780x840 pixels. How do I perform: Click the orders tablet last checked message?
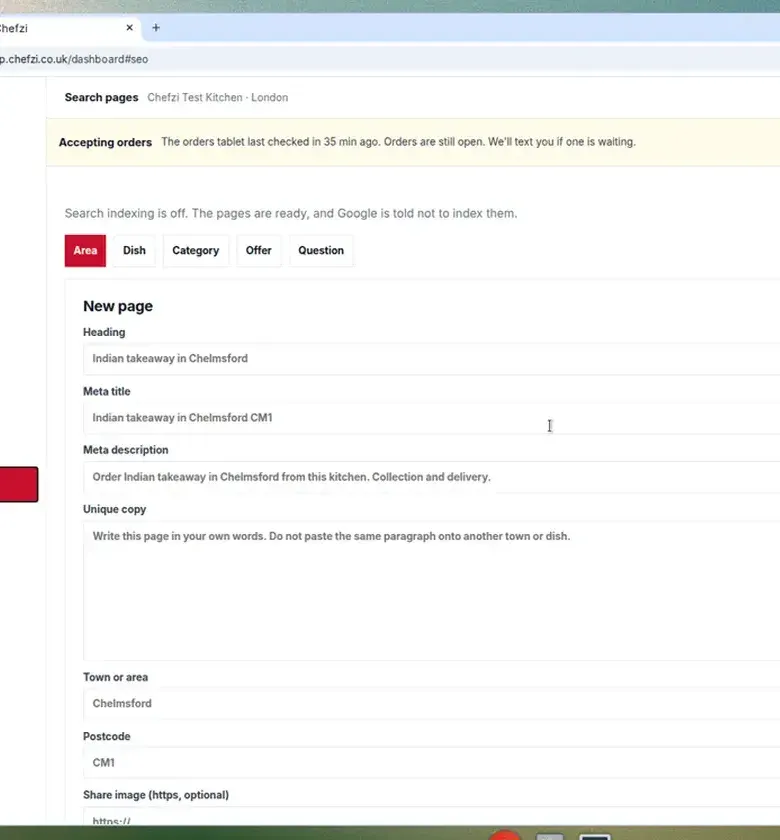399,142
